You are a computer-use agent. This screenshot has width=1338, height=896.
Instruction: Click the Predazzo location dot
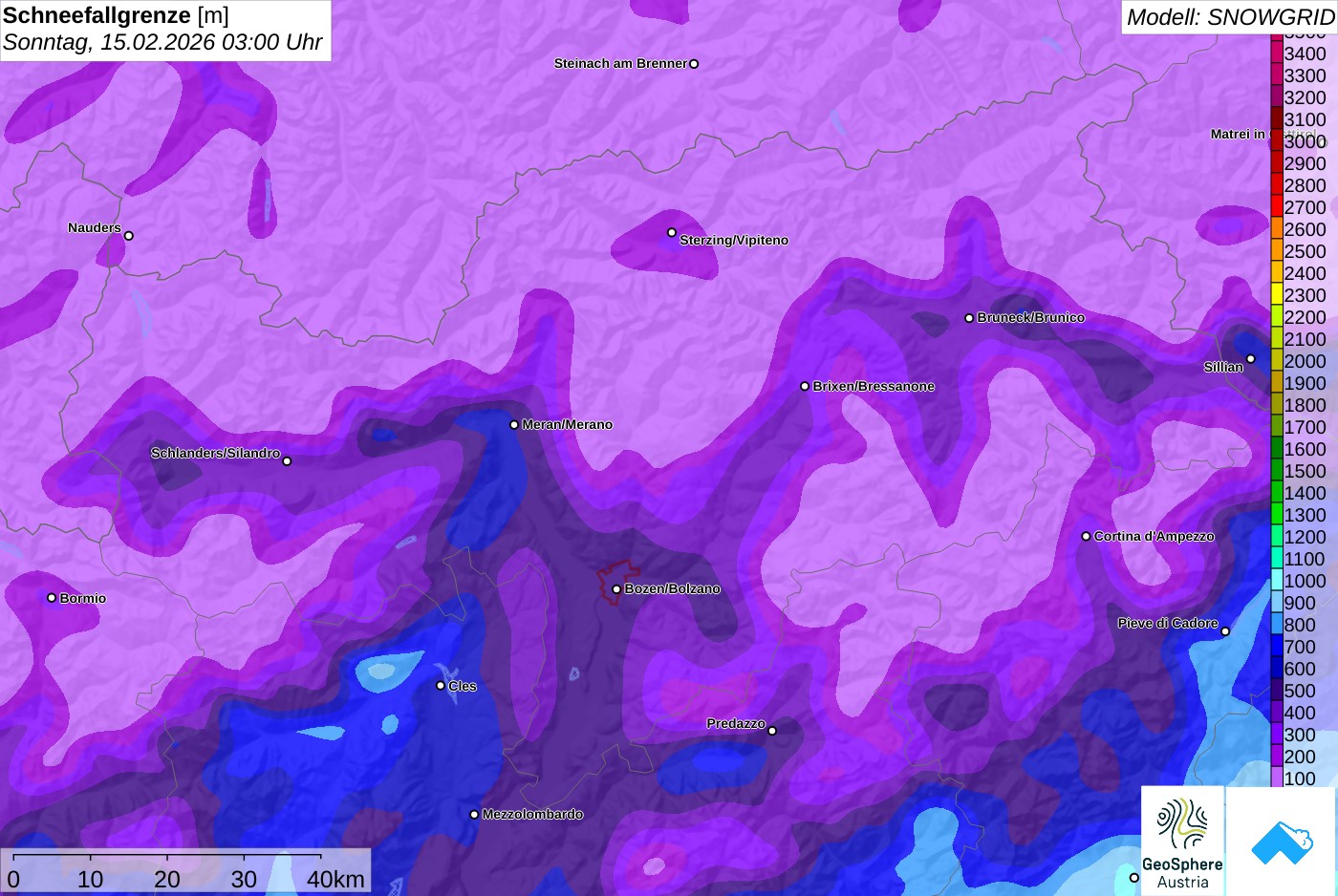[772, 731]
